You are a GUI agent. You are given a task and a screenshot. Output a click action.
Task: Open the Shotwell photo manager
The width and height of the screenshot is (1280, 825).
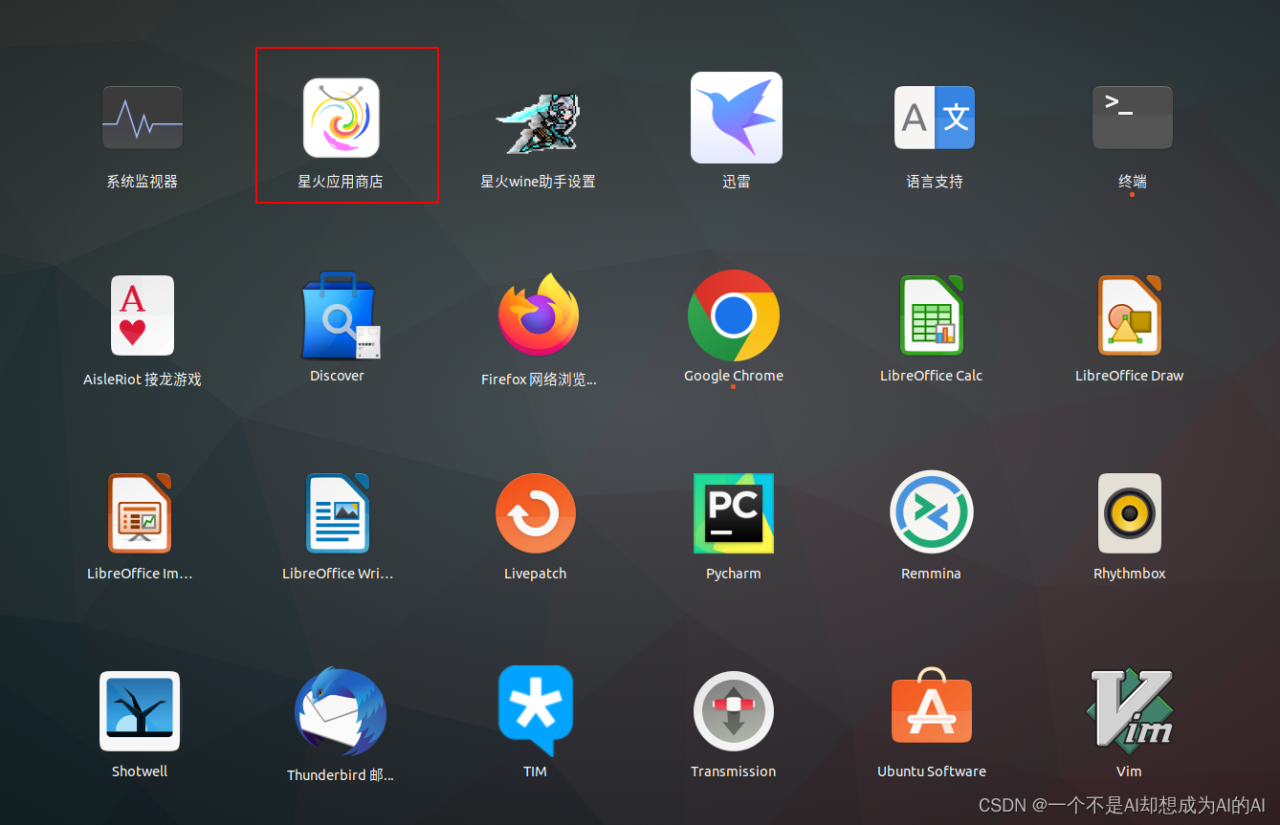[x=140, y=711]
